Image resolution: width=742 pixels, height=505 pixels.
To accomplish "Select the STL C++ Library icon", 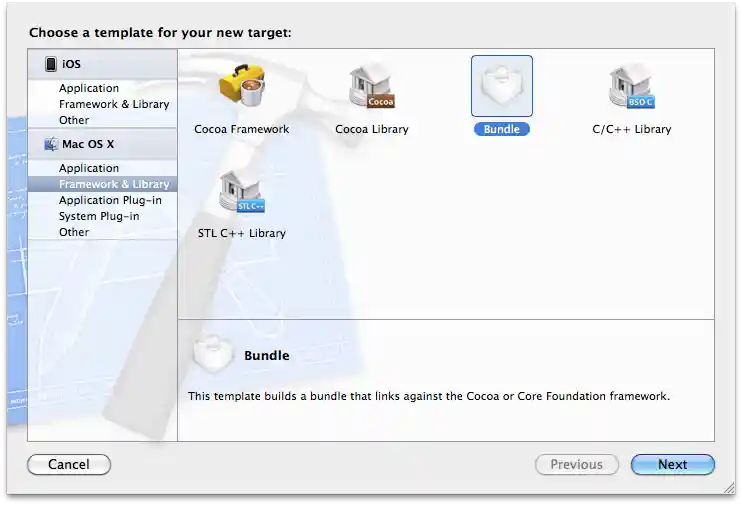I will coord(242,190).
